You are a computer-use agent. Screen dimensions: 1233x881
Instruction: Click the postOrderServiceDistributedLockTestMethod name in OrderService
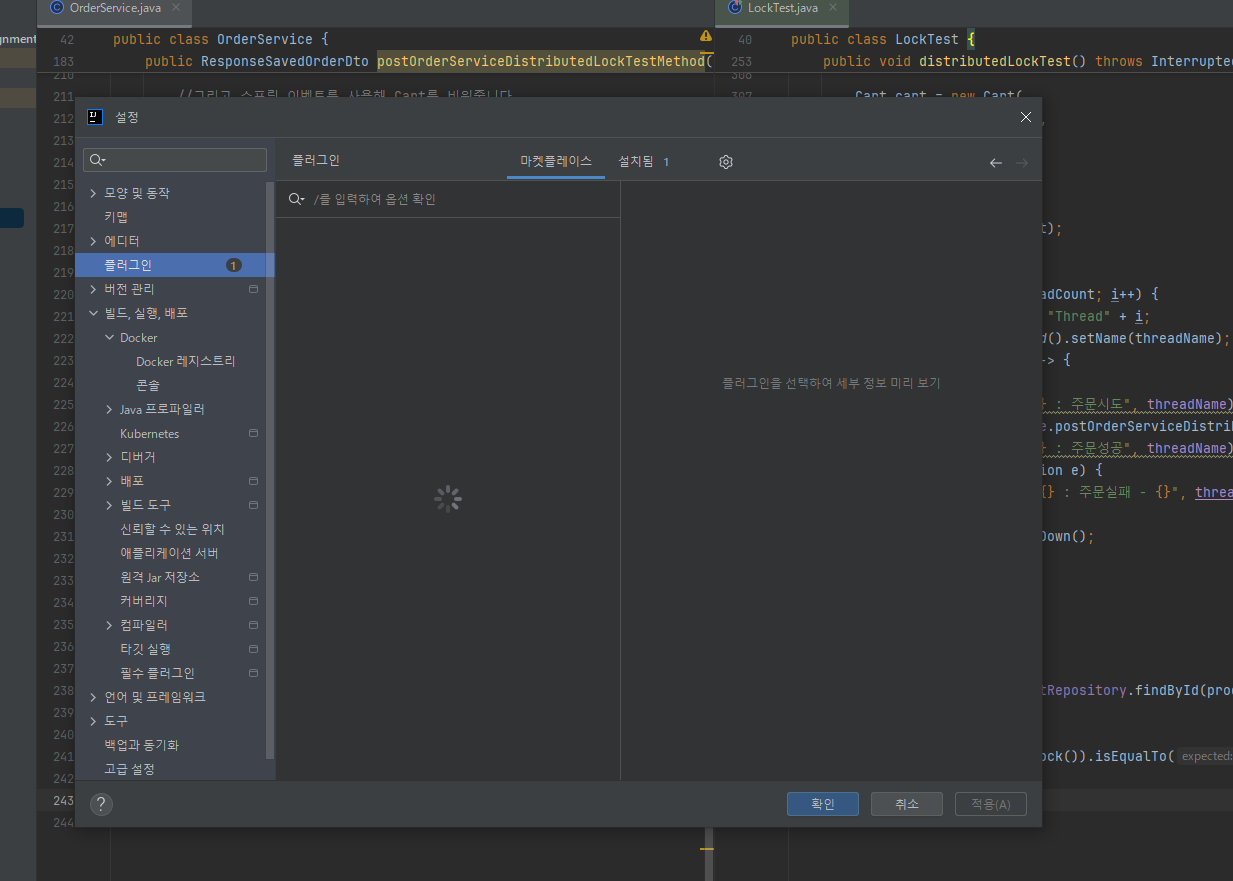[541, 61]
